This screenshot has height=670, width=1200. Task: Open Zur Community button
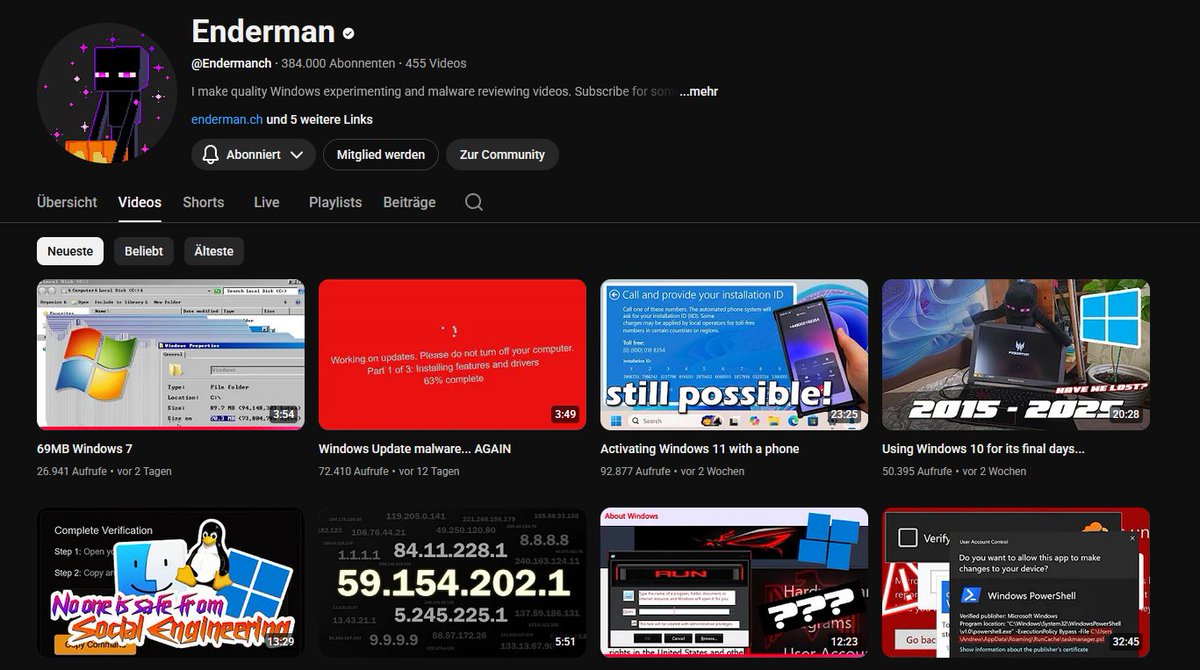click(502, 155)
